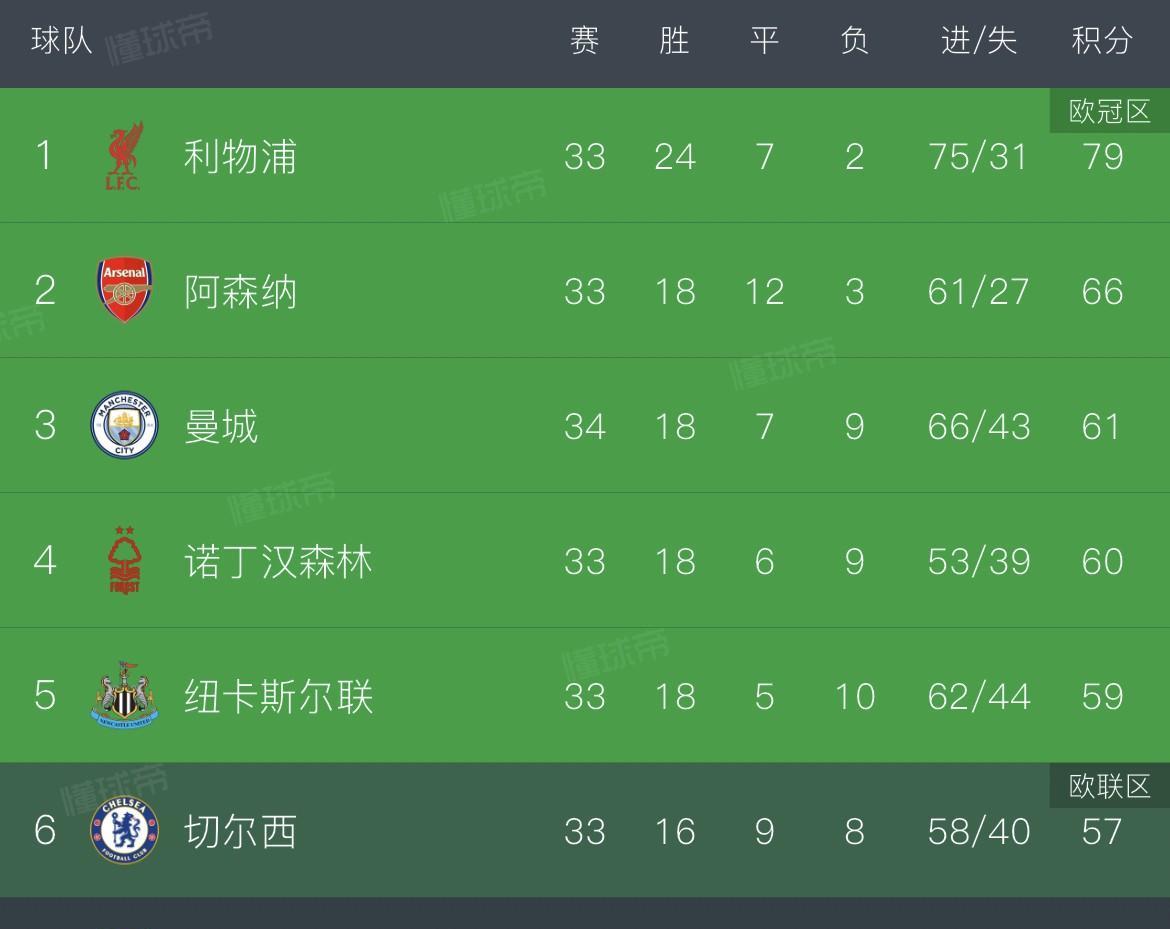Click the 欧冠区 zone label
The height and width of the screenshot is (929, 1170).
(1110, 111)
